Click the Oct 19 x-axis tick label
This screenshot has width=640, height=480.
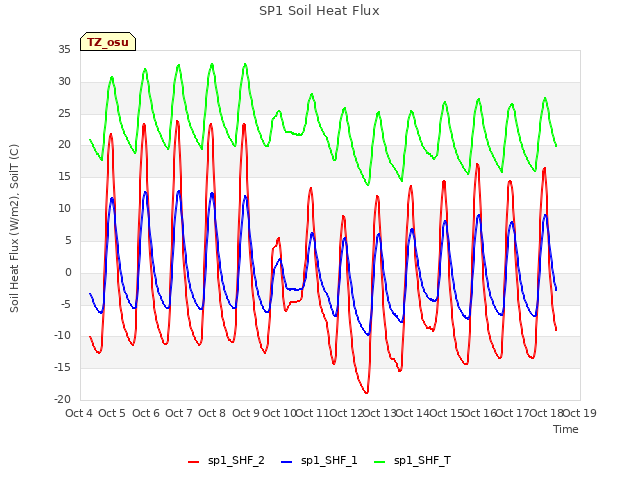click(x=580, y=413)
